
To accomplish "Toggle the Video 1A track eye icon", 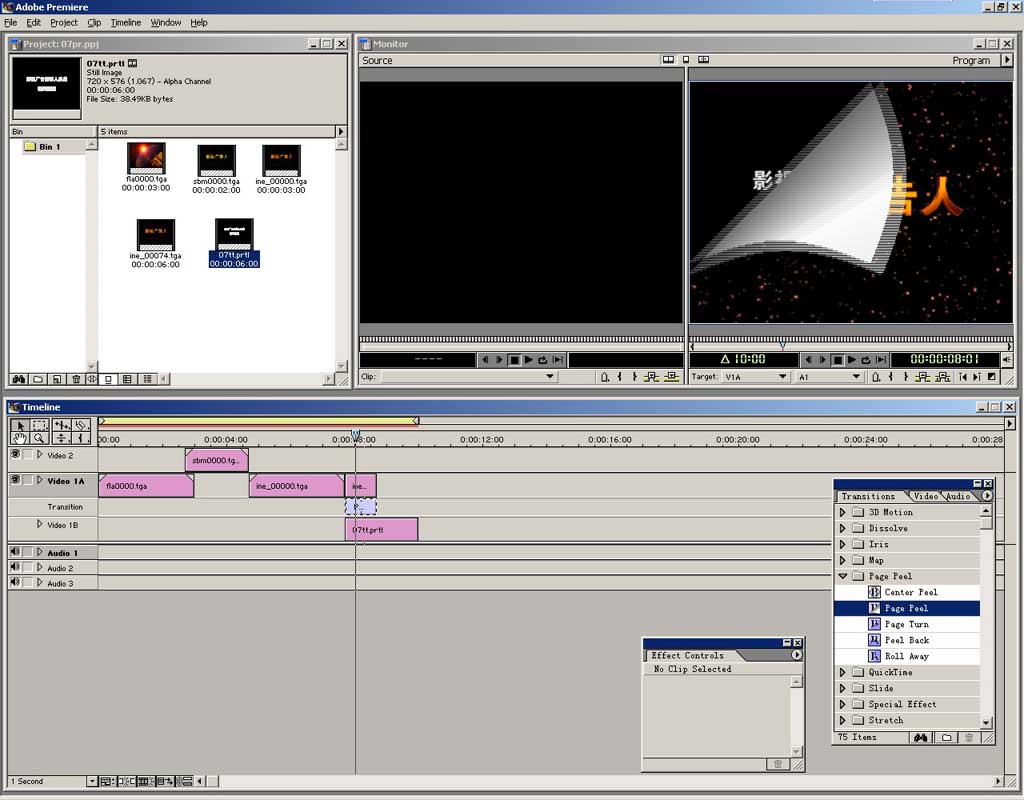I will tap(15, 481).
